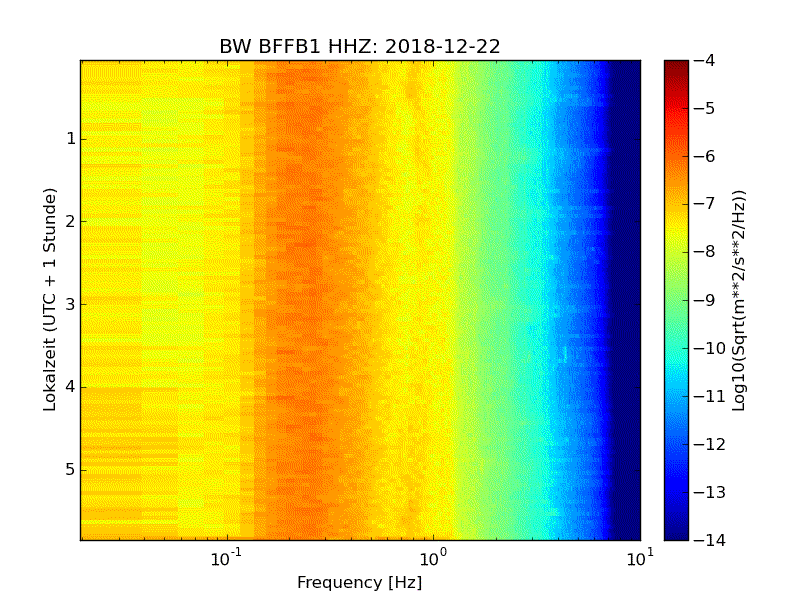Click the colorbar tick label −4
Viewport: 800px width, 600px height.
click(x=704, y=60)
